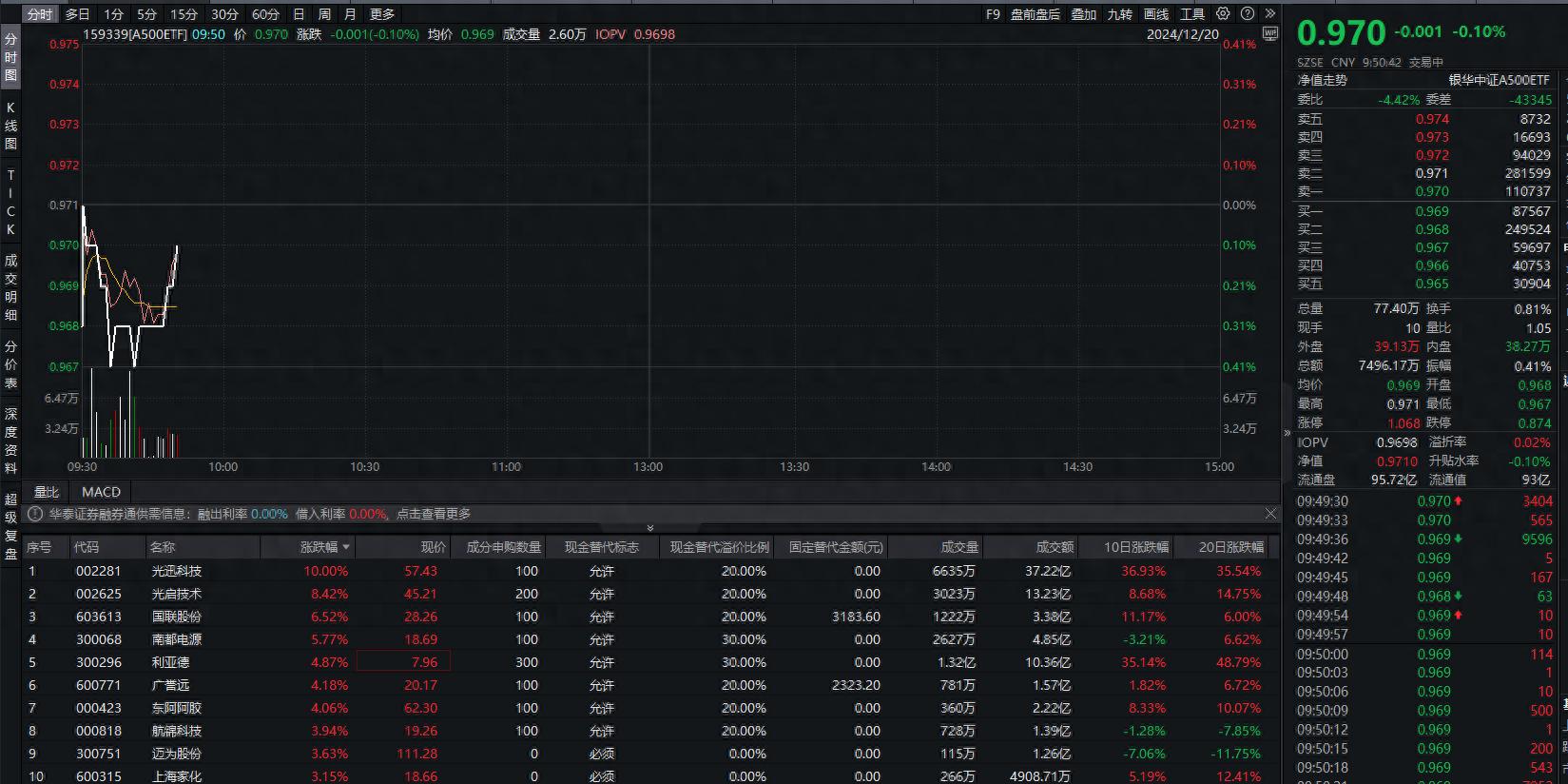This screenshot has height=784, width=1568.
Task: Open 深度资料 in left sidebar
Action: point(10,441)
